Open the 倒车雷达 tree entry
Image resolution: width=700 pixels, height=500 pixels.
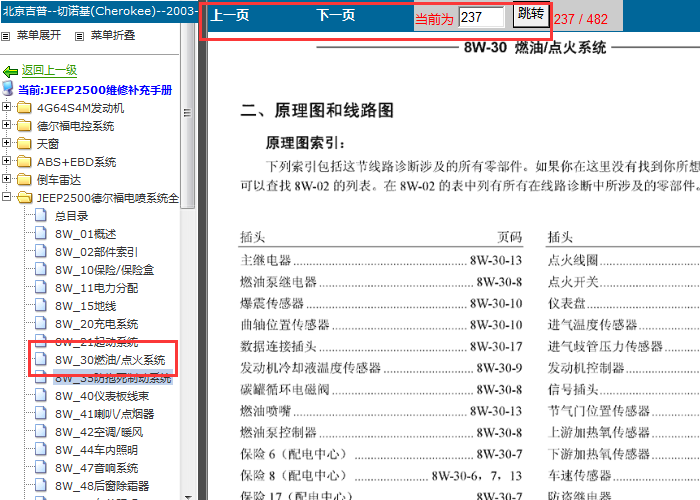pos(59,180)
